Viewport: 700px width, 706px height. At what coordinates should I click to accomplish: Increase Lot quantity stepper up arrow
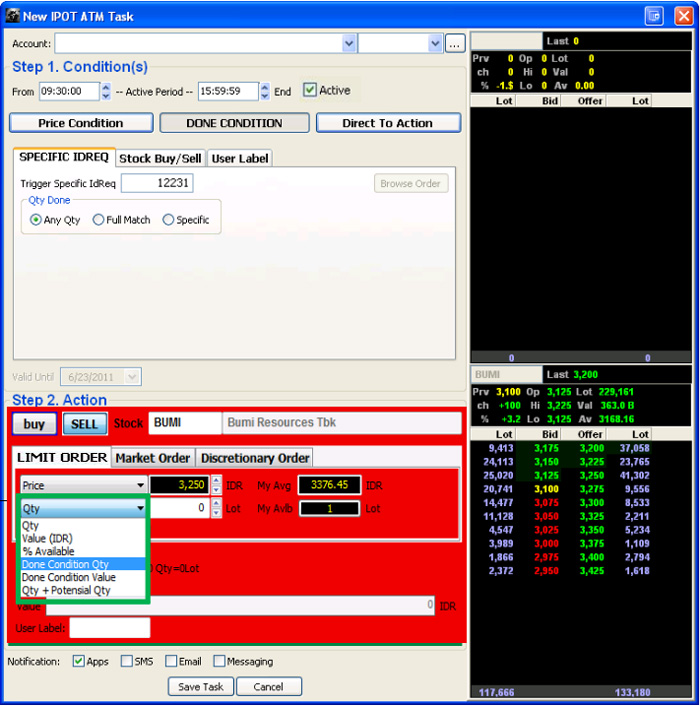217,503
